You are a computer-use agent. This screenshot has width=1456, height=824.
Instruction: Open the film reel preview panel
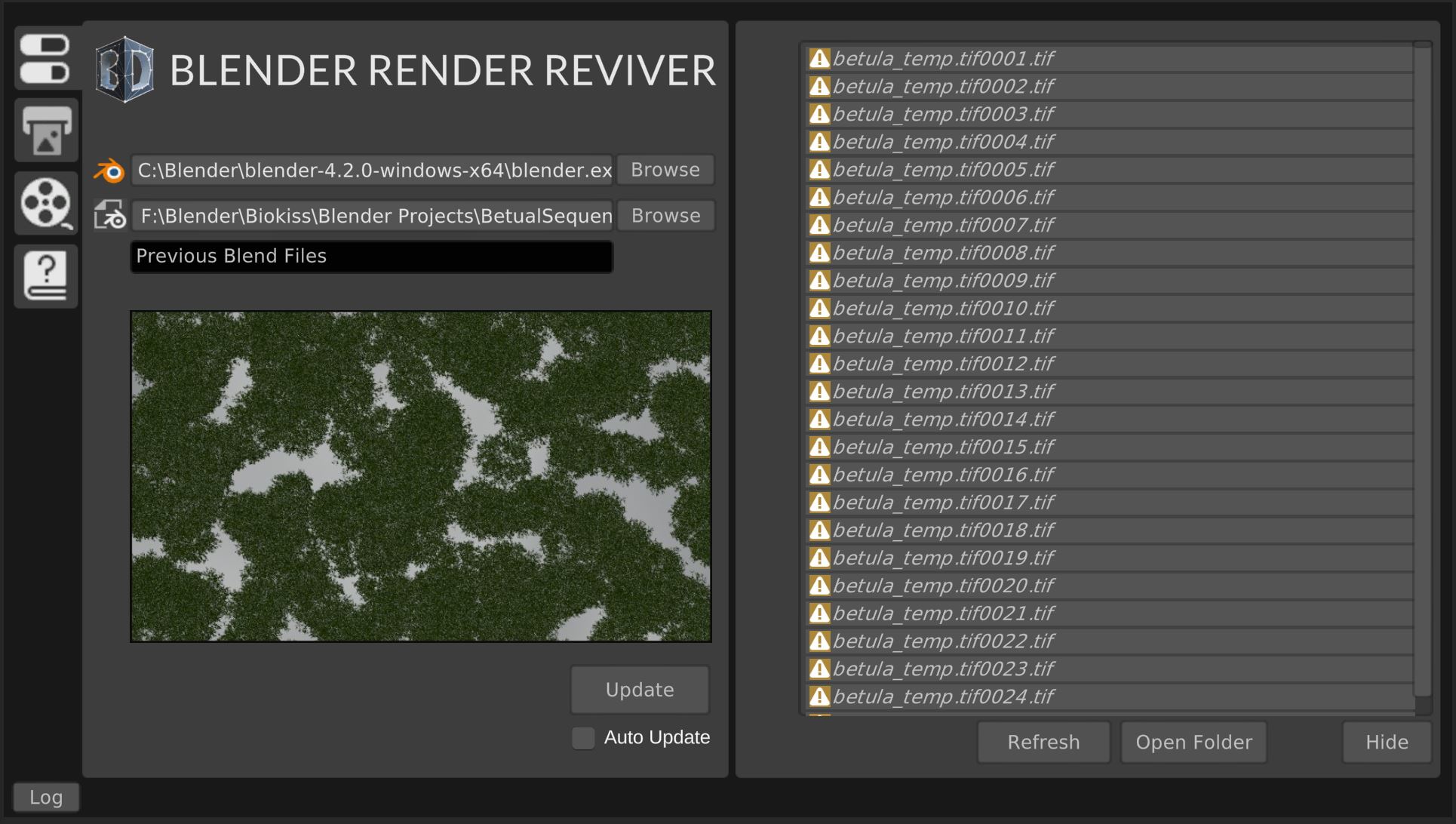point(45,203)
